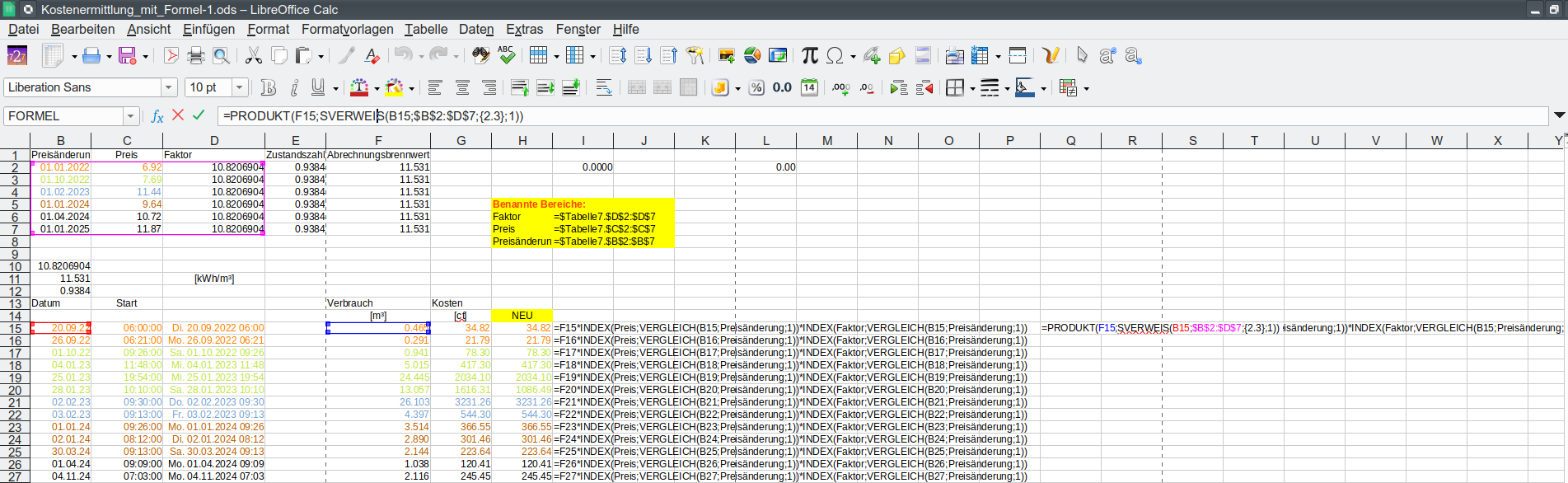This screenshot has height=483, width=1568.
Task: Open the Einfügen menu
Action: [x=208, y=29]
